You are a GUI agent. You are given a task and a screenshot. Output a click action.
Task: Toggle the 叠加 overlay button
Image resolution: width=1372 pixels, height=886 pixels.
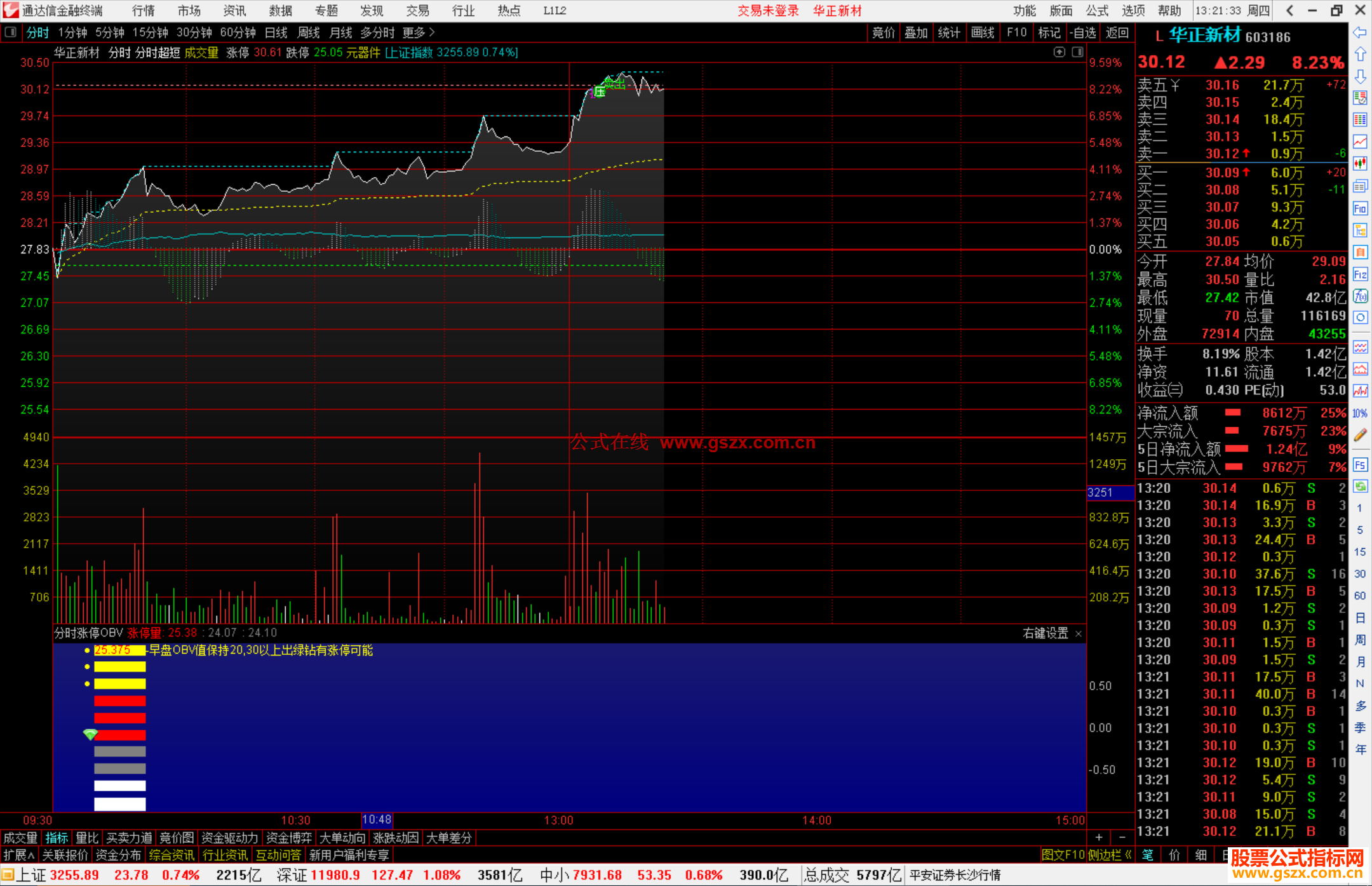[916, 32]
